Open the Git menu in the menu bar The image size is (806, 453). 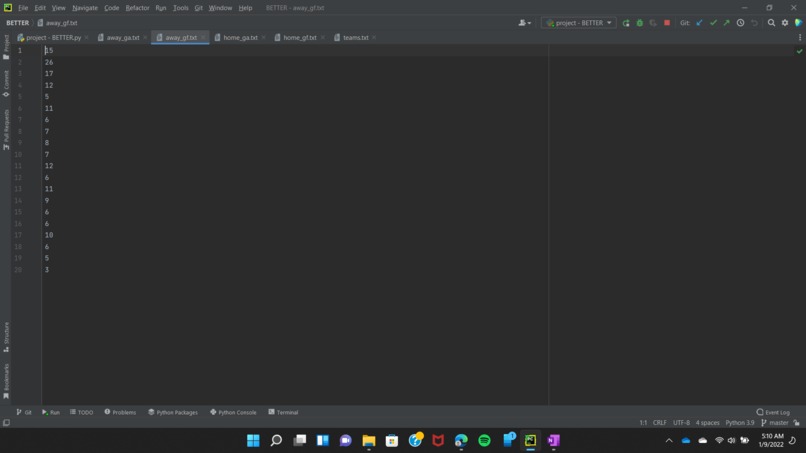pyautogui.click(x=198, y=8)
